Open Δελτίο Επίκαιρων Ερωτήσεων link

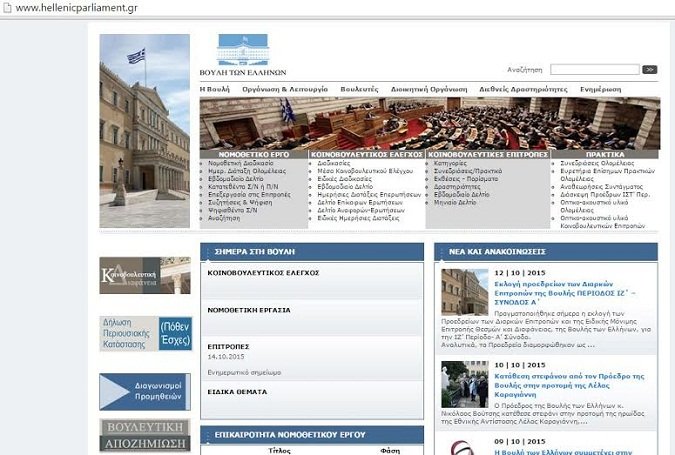[360, 202]
